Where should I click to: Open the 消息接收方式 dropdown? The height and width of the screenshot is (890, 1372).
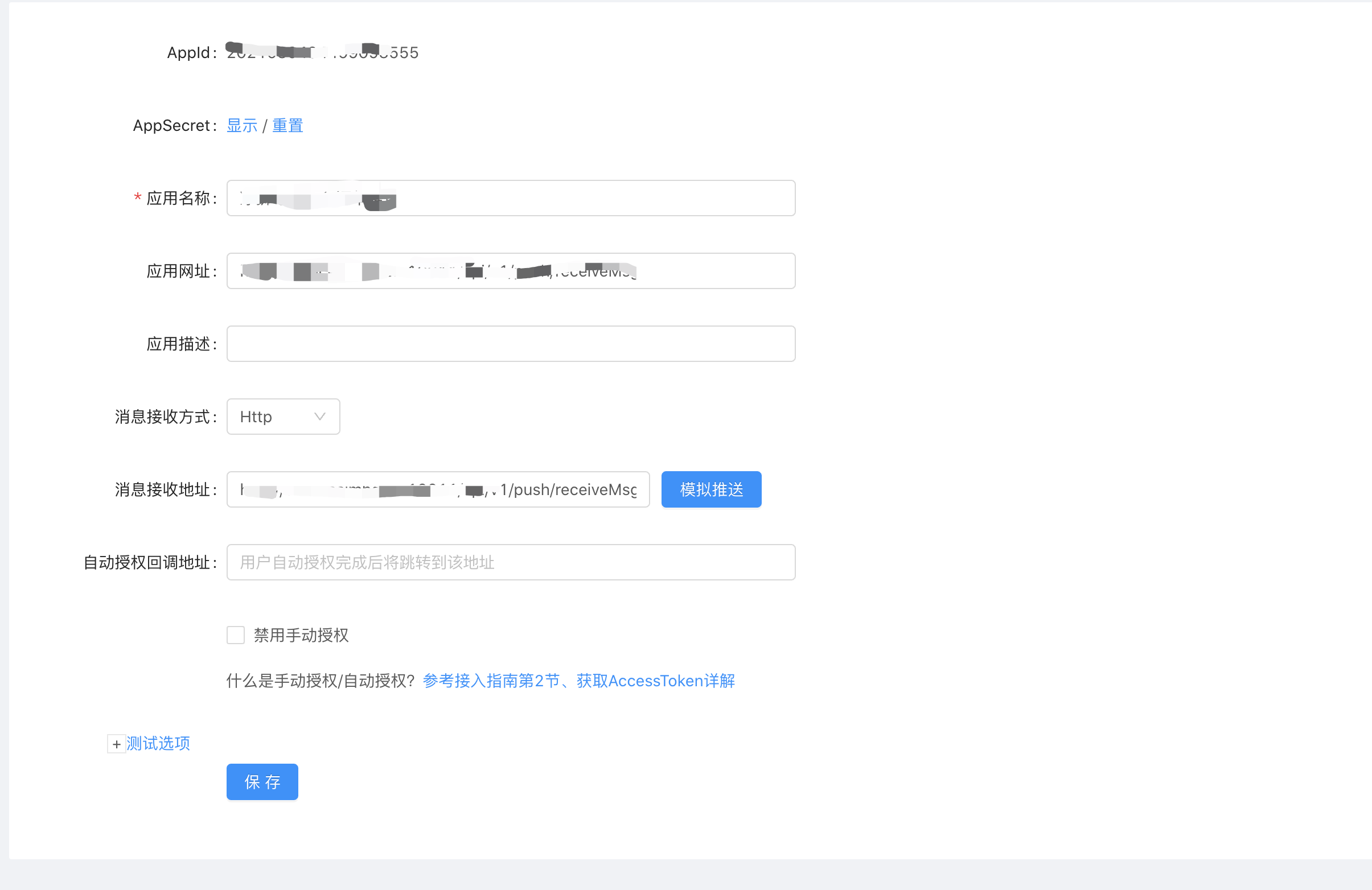[283, 416]
